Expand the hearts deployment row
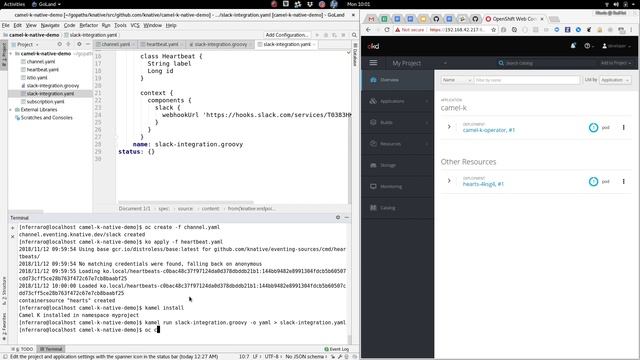Image resolution: width=640 pixels, height=360 pixels. (449, 181)
